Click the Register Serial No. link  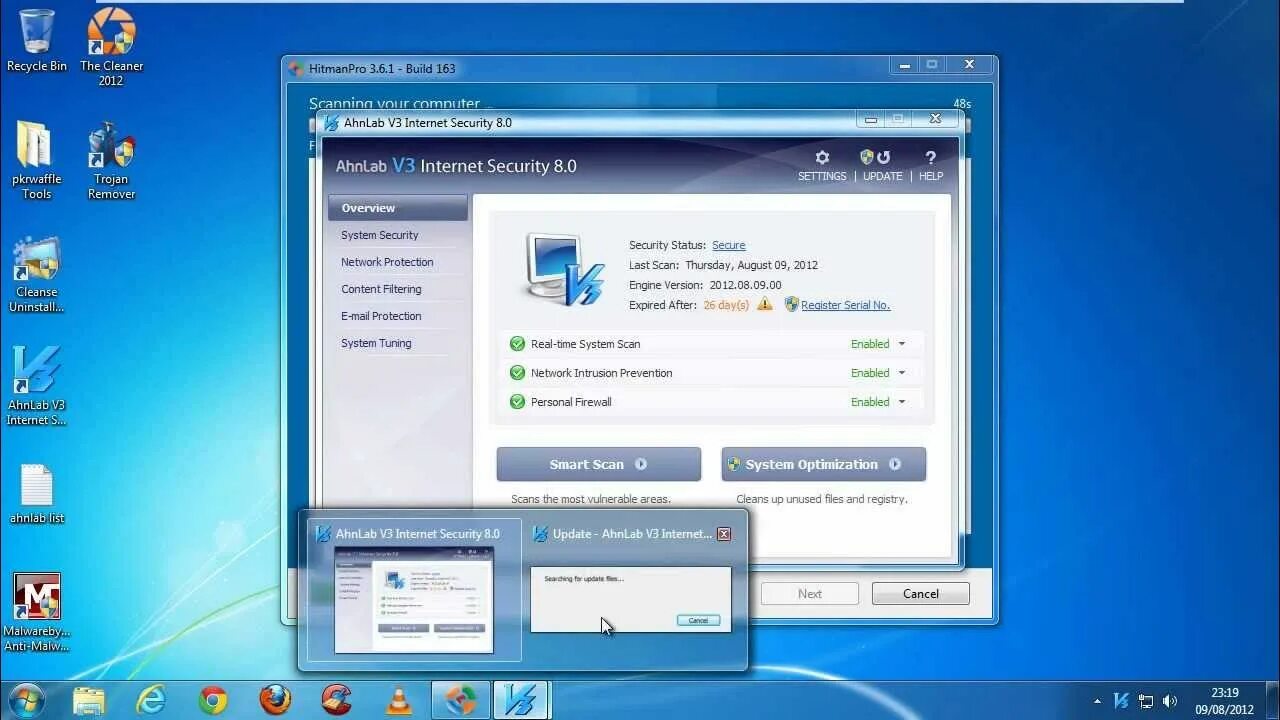point(845,305)
